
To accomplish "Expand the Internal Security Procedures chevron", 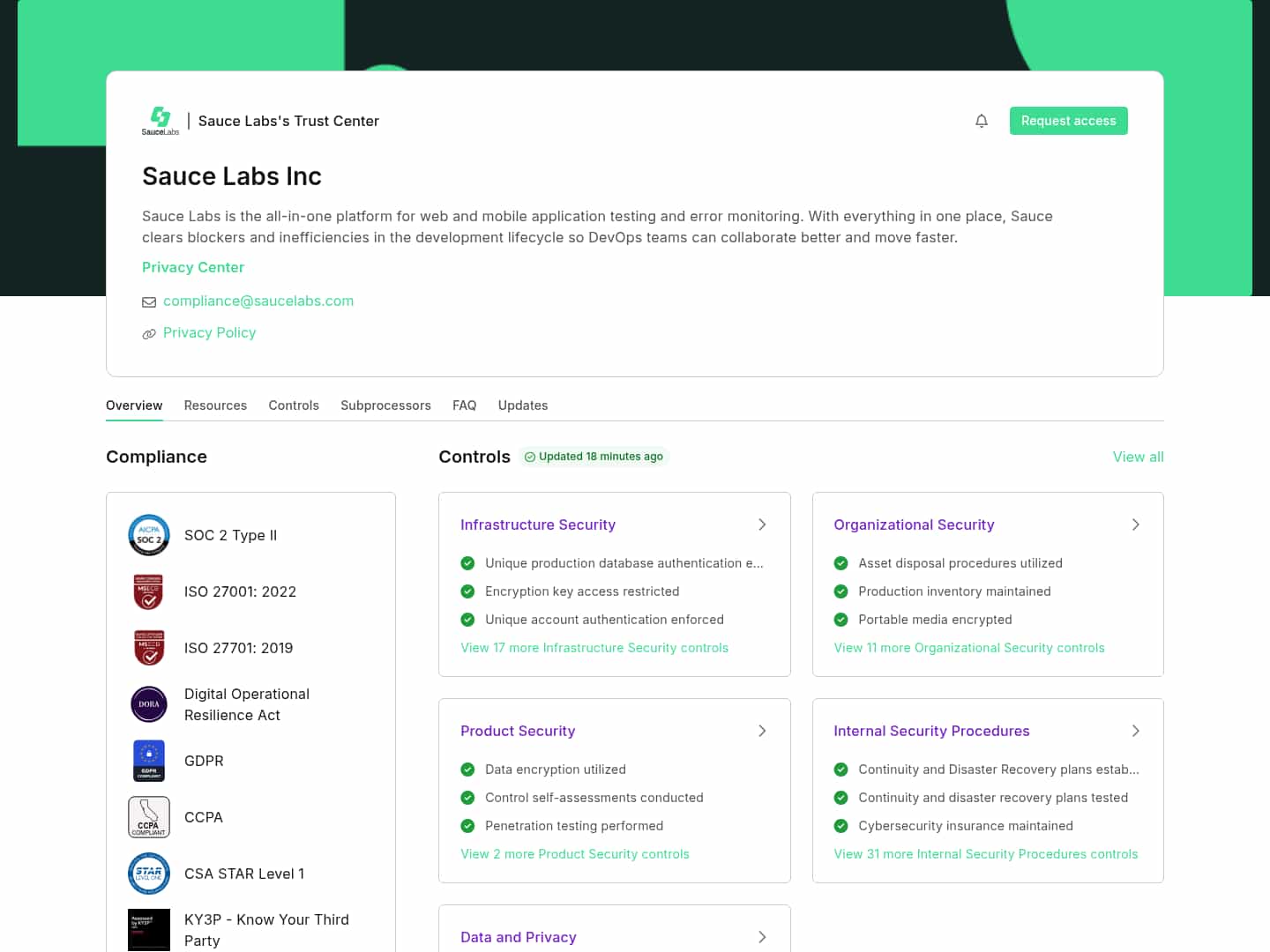I will [1135, 731].
